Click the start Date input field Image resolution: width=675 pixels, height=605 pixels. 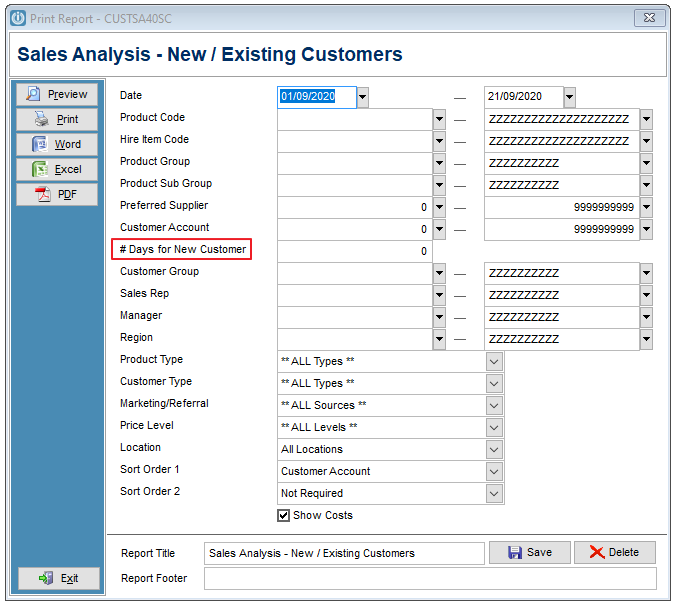(x=317, y=97)
